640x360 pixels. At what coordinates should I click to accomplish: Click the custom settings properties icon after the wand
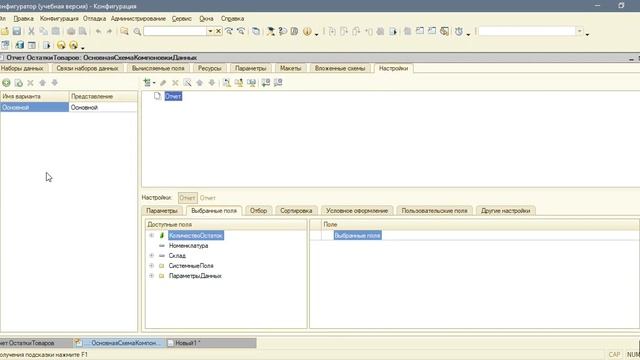227,83
